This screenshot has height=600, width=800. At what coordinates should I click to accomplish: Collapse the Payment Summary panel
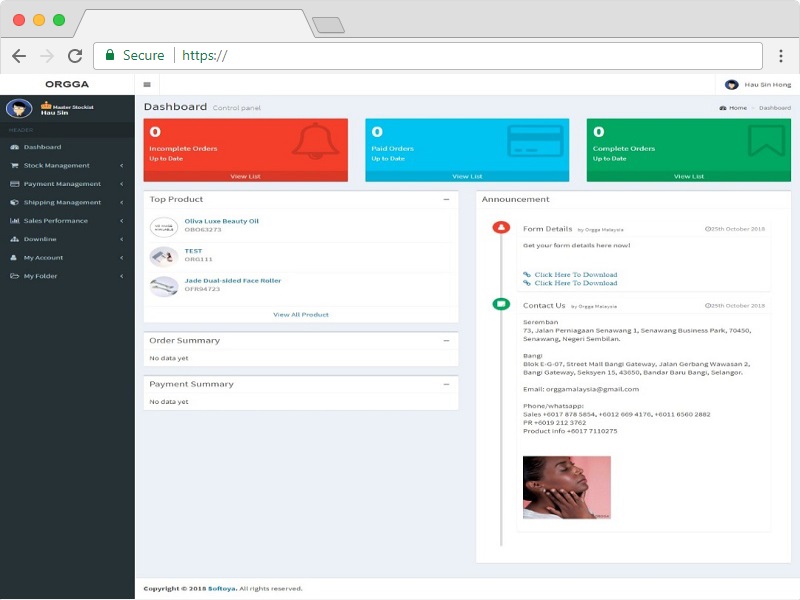(446, 384)
